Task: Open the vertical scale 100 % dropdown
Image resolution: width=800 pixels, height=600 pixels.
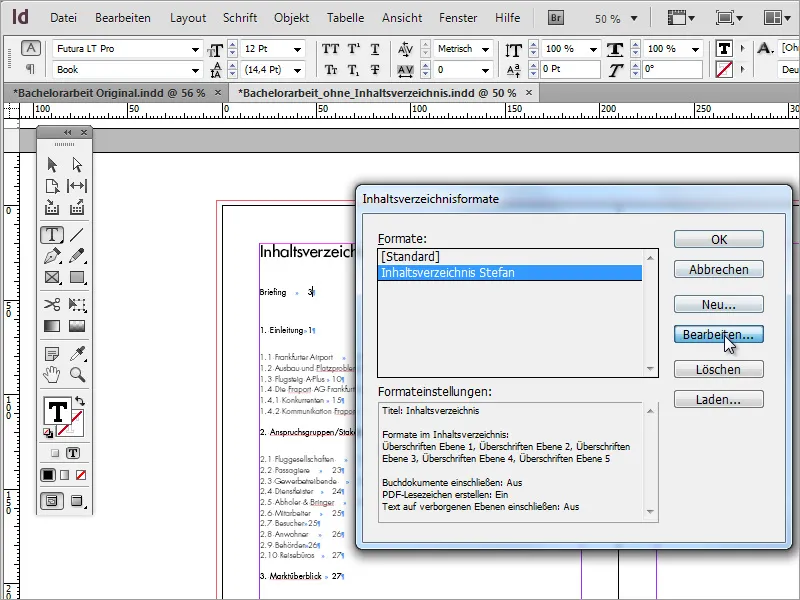Action: [x=593, y=49]
